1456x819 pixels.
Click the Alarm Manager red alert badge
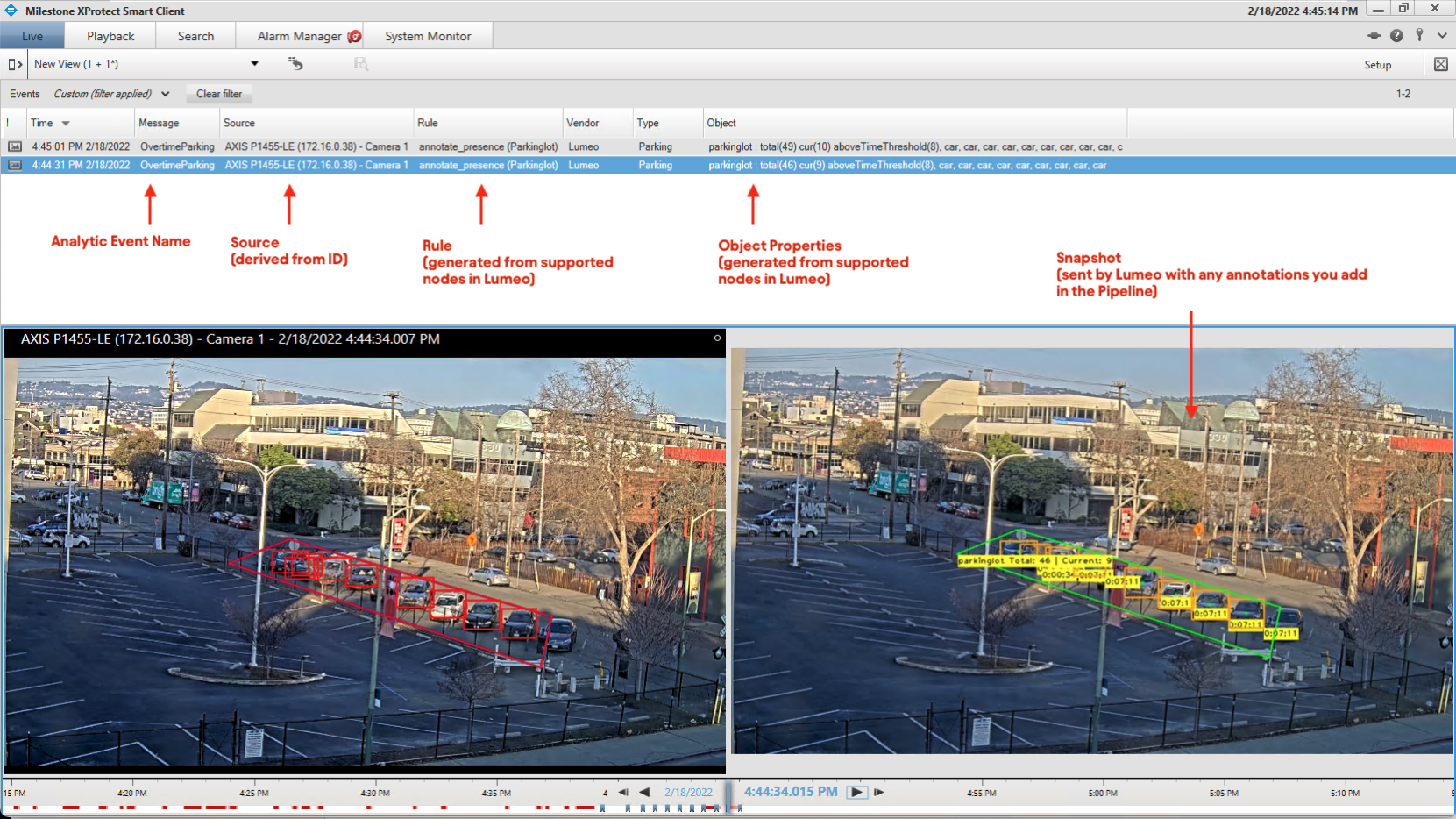click(x=354, y=36)
